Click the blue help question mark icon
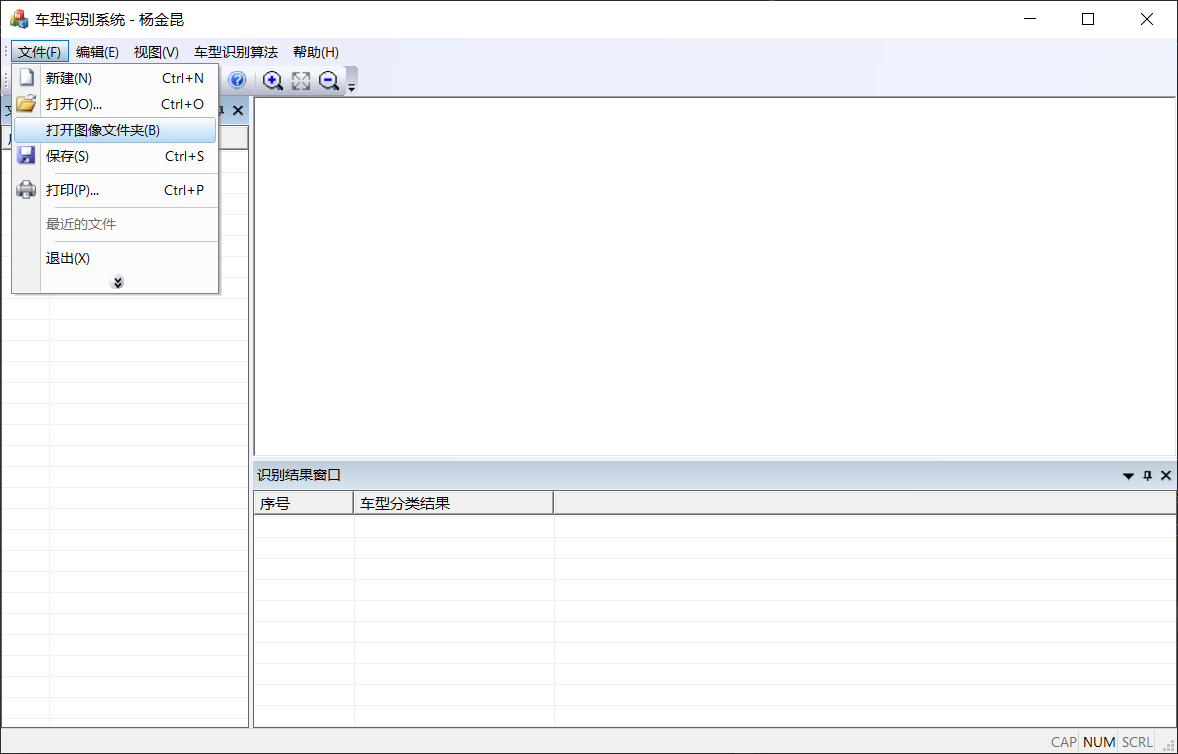Screen dimensions: 1178x754 click(x=237, y=81)
